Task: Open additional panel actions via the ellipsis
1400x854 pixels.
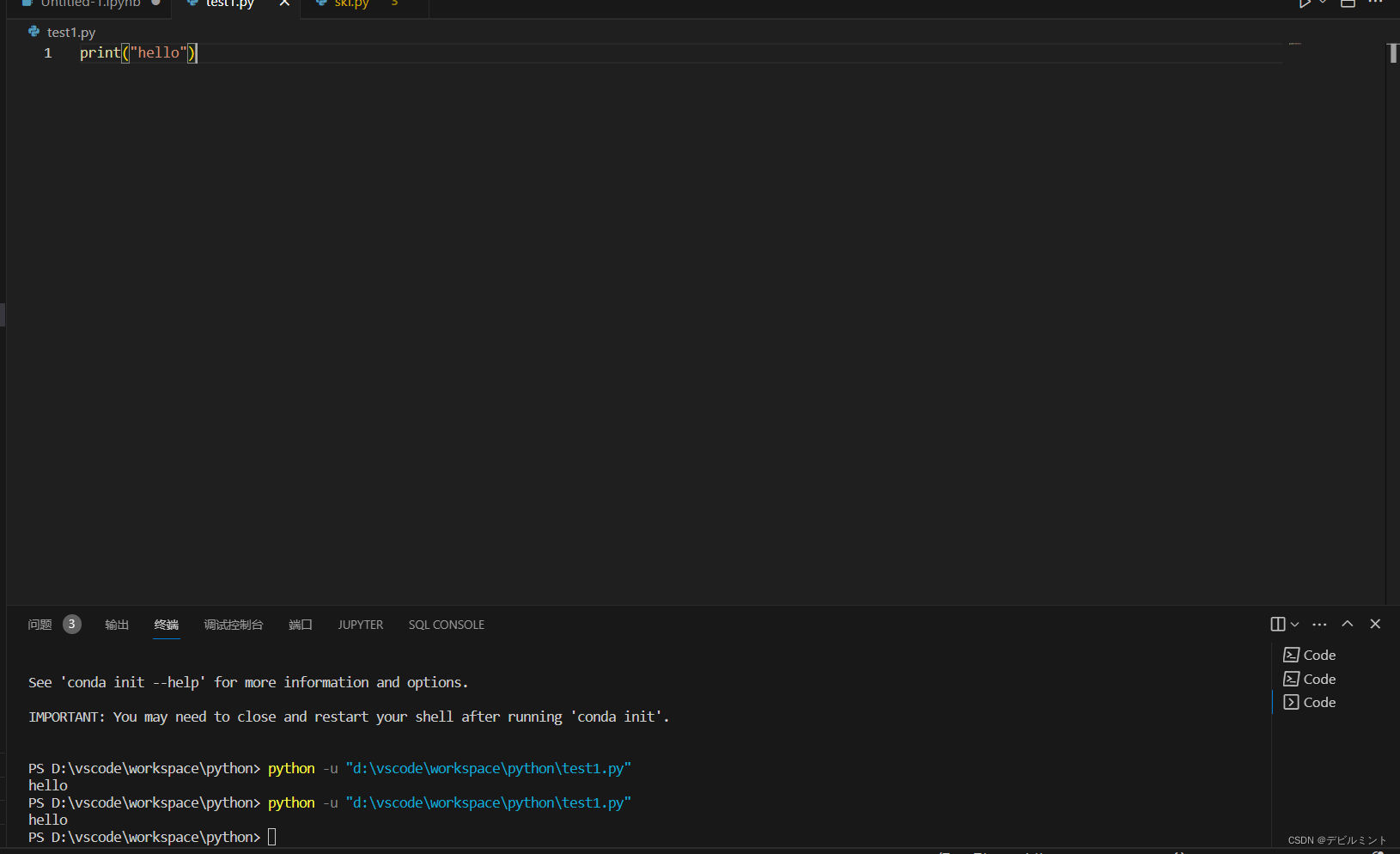Action: [x=1320, y=625]
